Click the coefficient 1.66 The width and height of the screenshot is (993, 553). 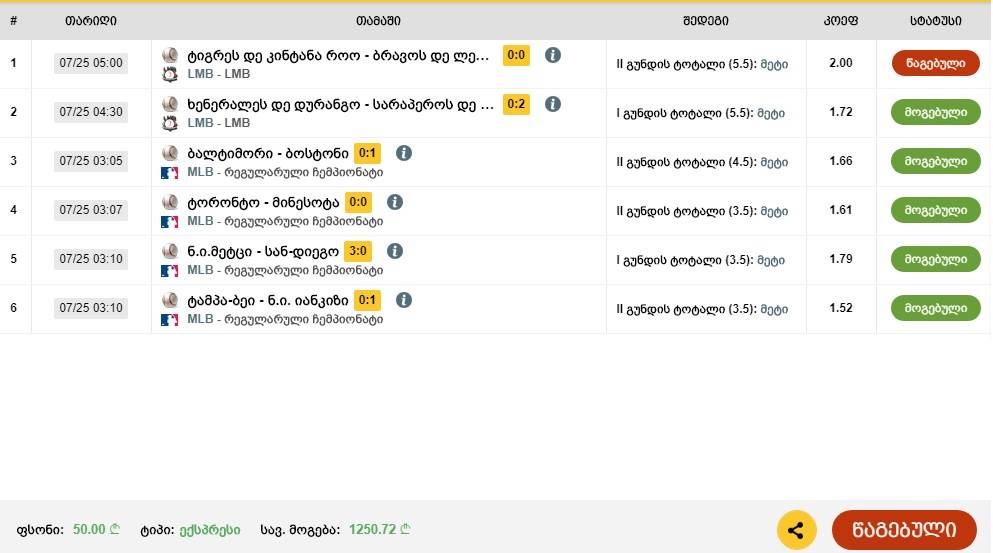[x=840, y=161]
